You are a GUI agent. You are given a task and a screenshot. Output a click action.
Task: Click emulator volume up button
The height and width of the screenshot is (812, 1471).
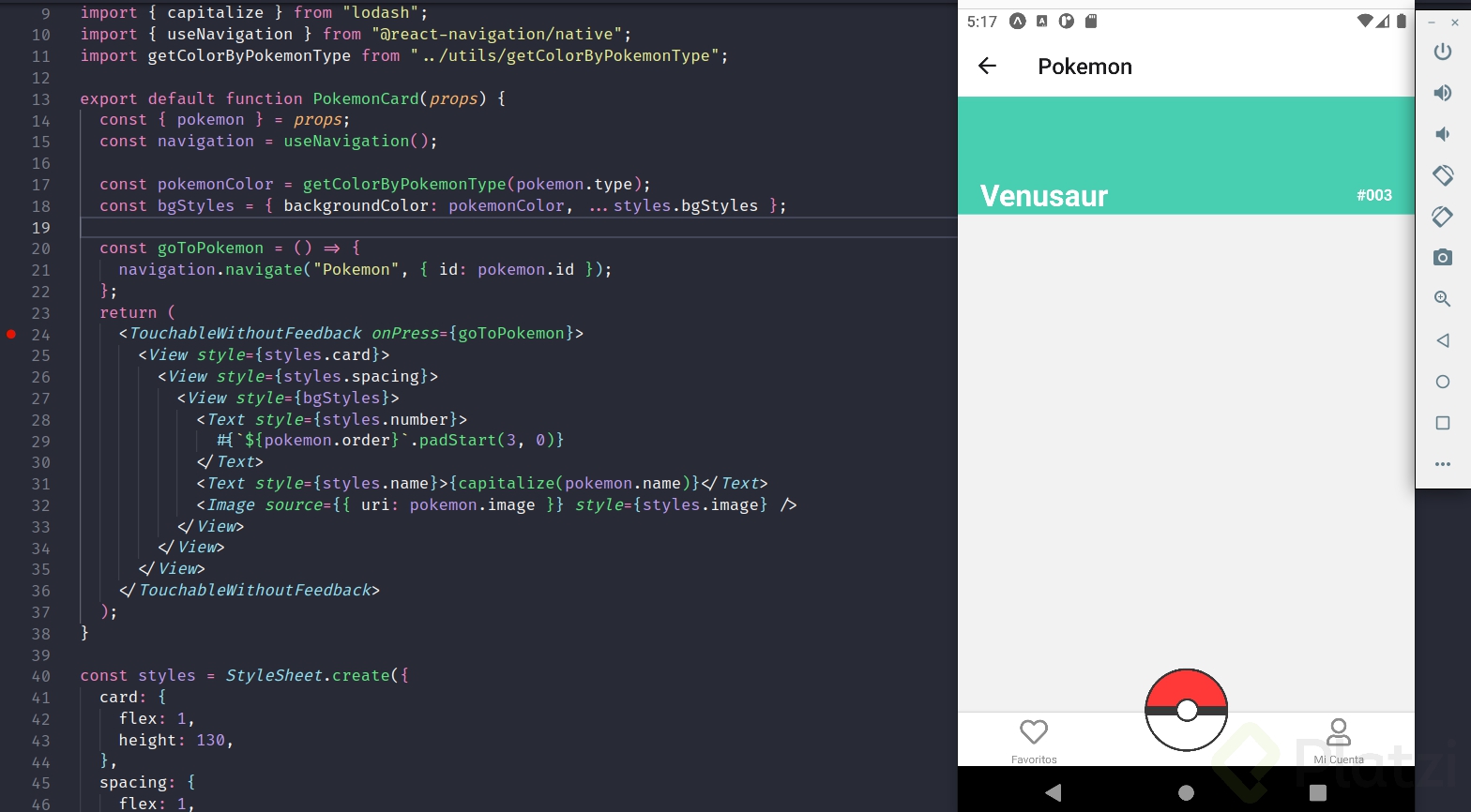click(1443, 93)
